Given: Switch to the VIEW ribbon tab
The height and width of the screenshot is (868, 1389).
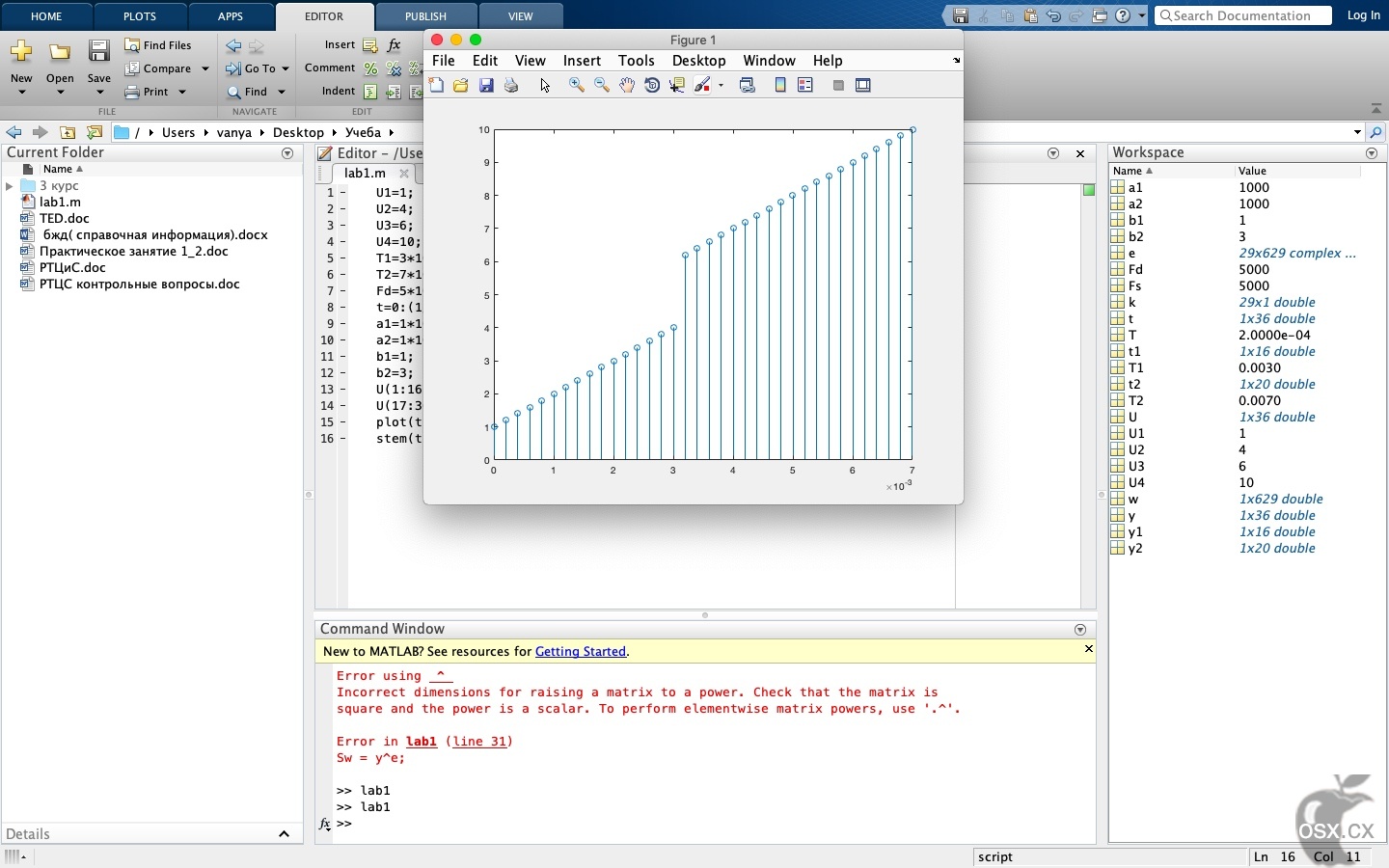Looking at the screenshot, I should pyautogui.click(x=521, y=16).
